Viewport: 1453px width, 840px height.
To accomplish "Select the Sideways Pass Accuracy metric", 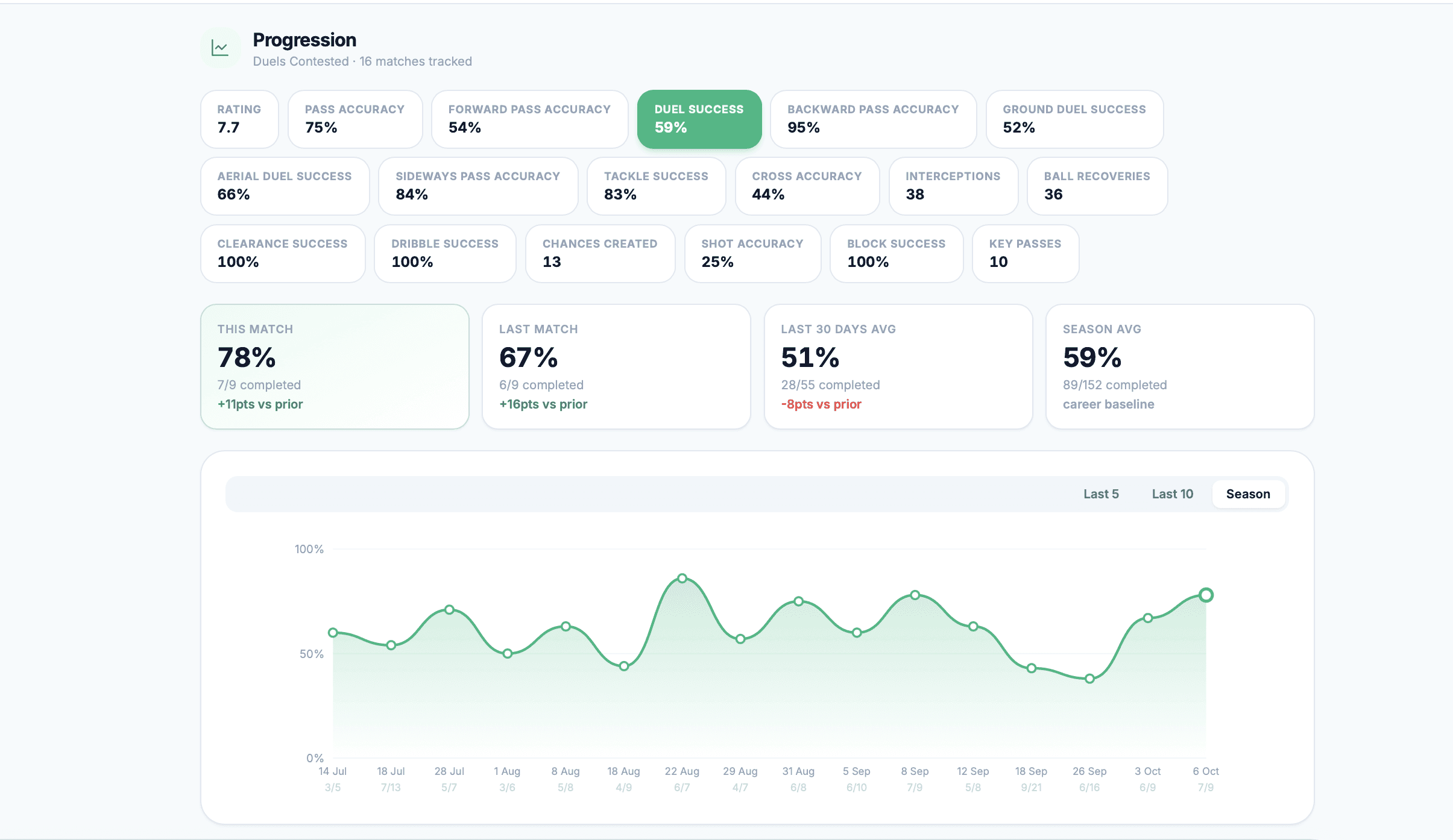I will point(478,186).
